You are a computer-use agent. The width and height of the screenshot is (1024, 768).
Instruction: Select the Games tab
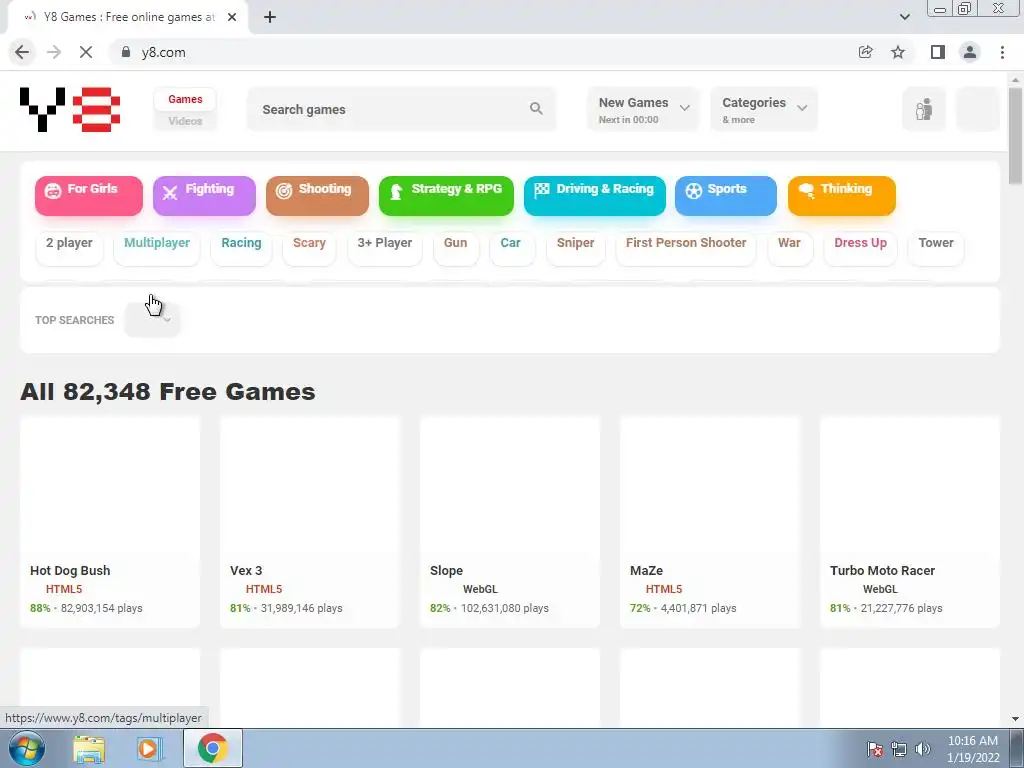coord(185,99)
